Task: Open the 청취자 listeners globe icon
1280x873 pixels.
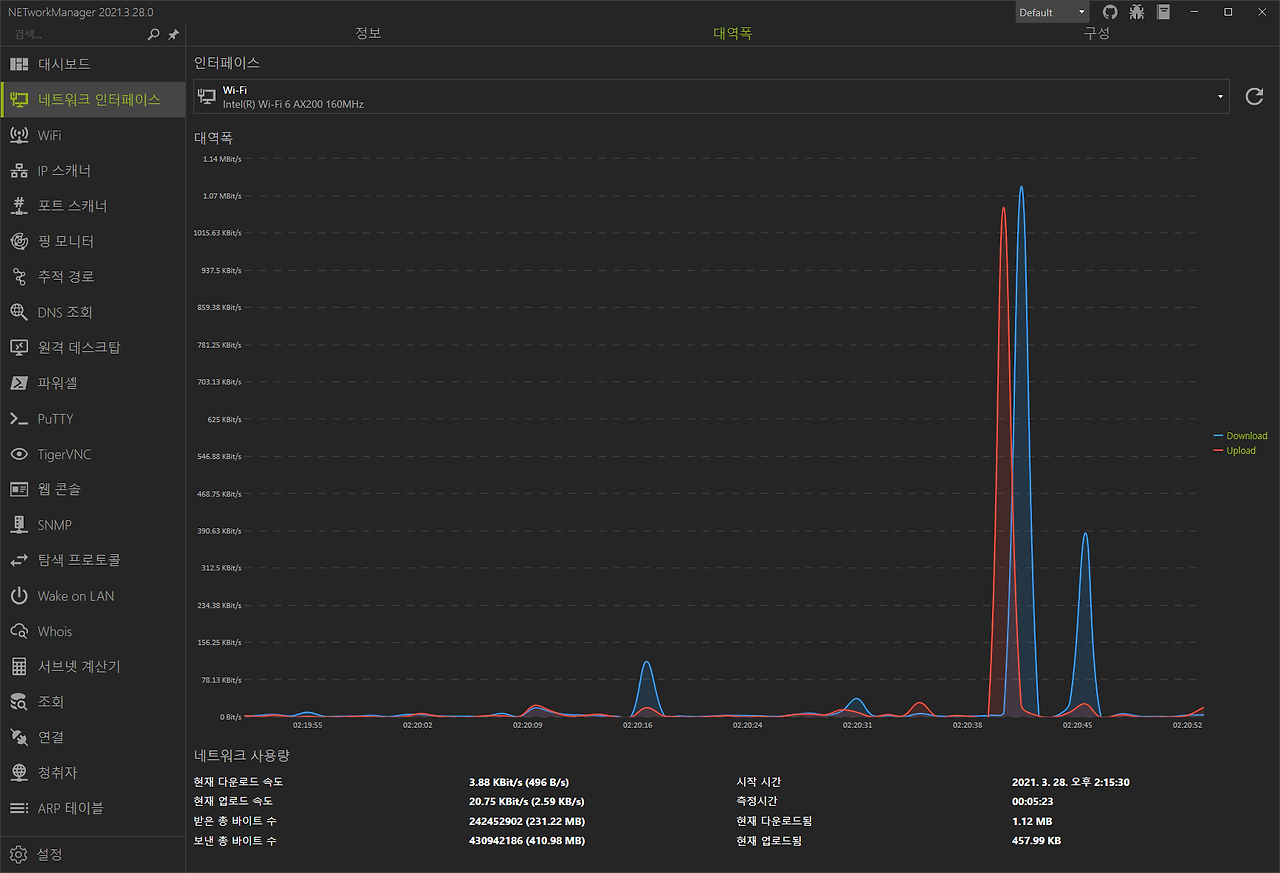Action: pyautogui.click(x=19, y=773)
